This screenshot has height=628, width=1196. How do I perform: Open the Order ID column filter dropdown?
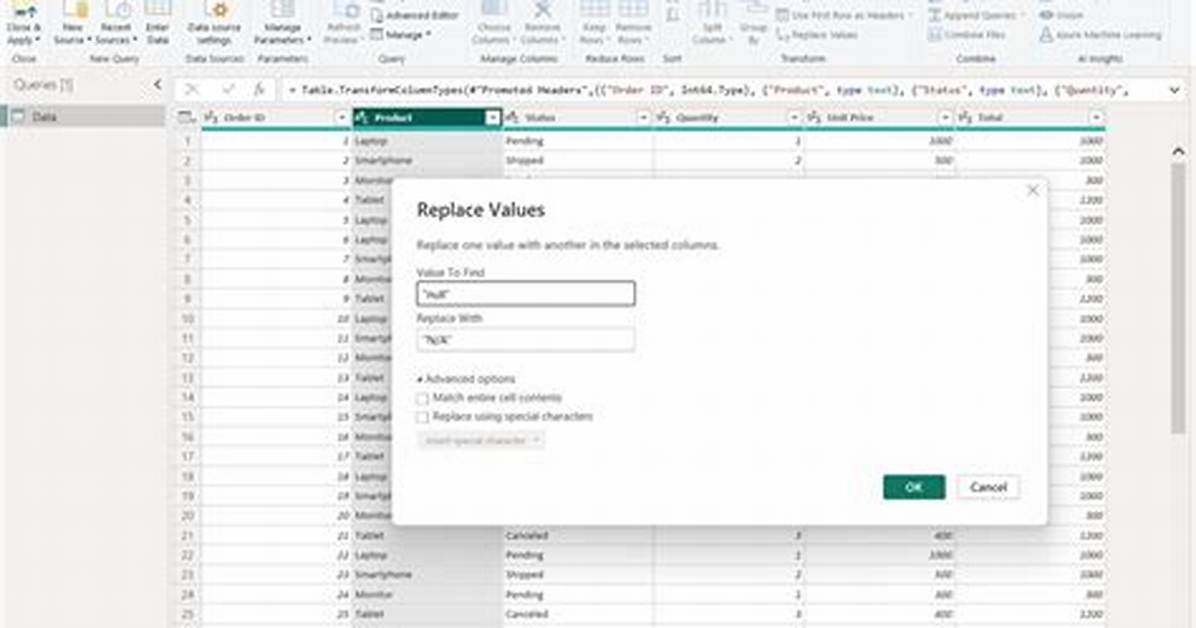(x=342, y=118)
